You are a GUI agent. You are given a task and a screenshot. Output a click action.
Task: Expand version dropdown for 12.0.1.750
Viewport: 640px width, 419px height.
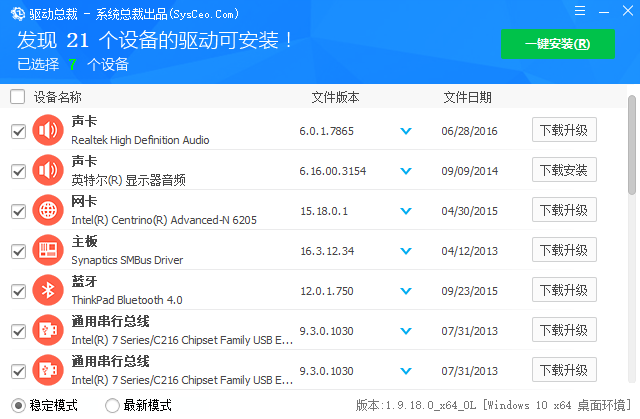click(406, 291)
